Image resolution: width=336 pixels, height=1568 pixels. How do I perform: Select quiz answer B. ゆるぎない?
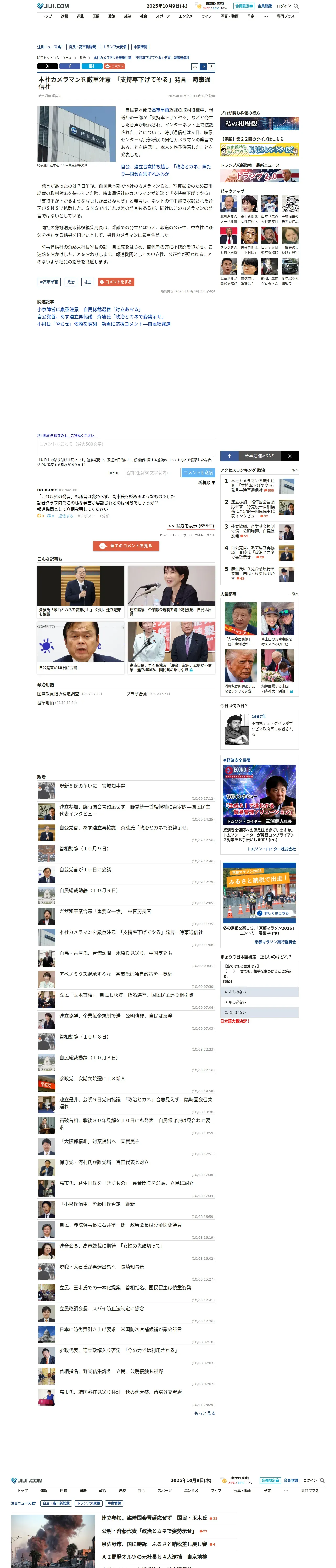coord(259,1002)
